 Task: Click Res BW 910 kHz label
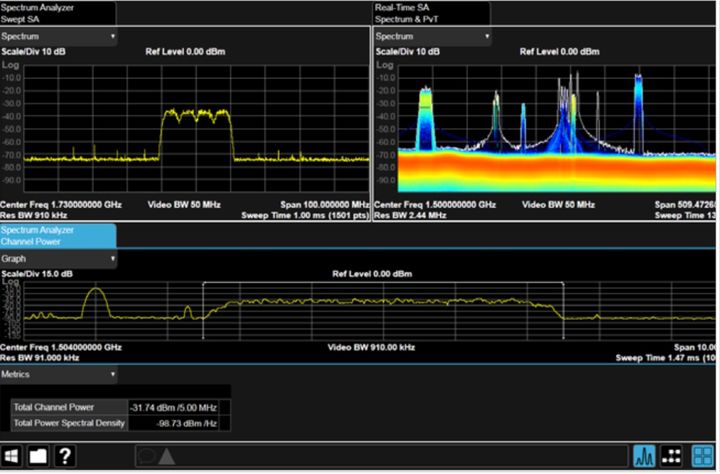coord(34,215)
